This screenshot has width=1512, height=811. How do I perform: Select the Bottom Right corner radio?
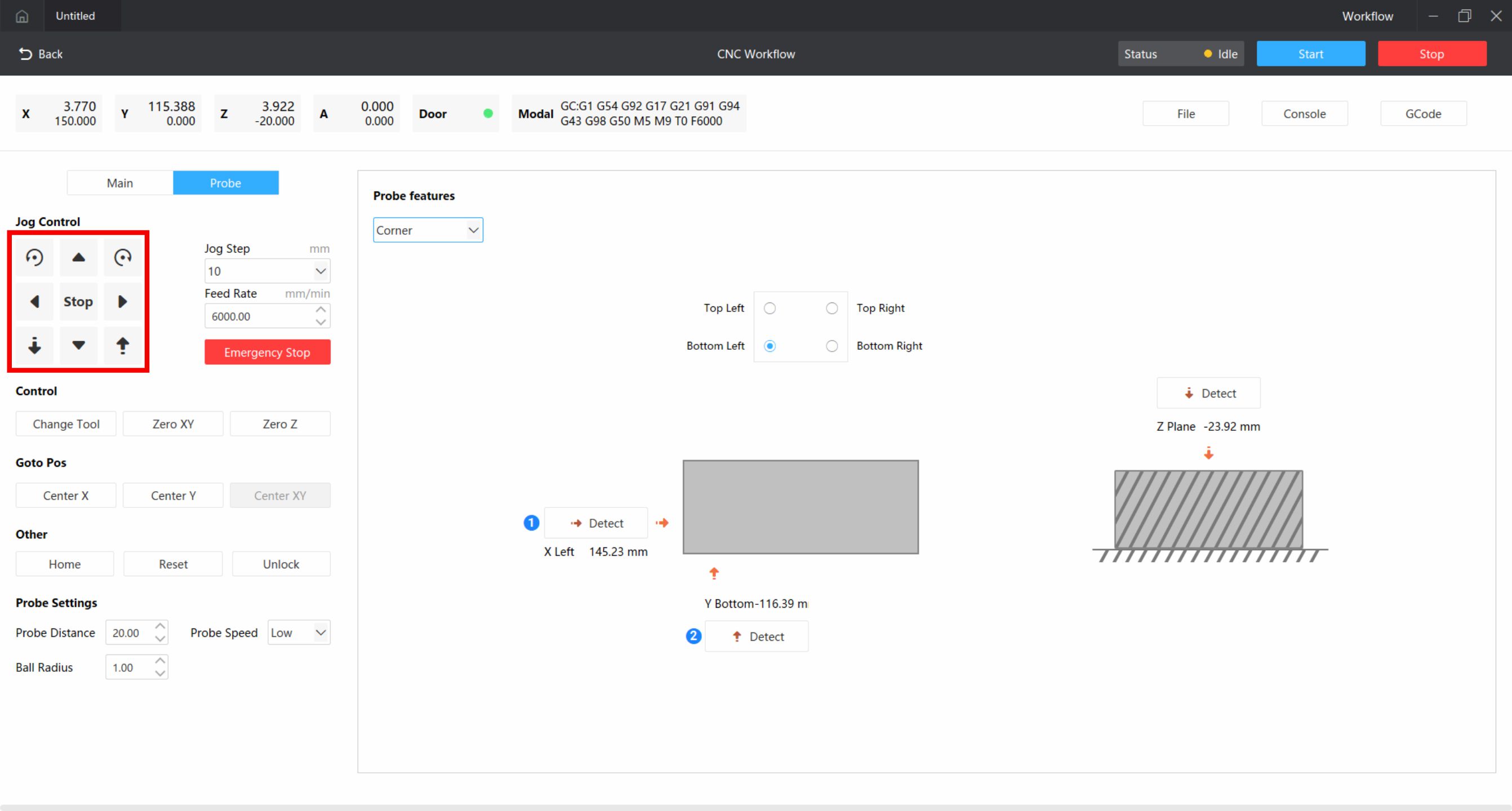tap(831, 346)
